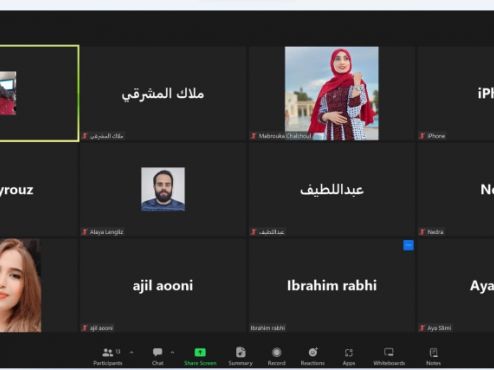494x370 pixels.
Task: Select the Alaya Lengliz profile photo tile
Action: [163, 190]
